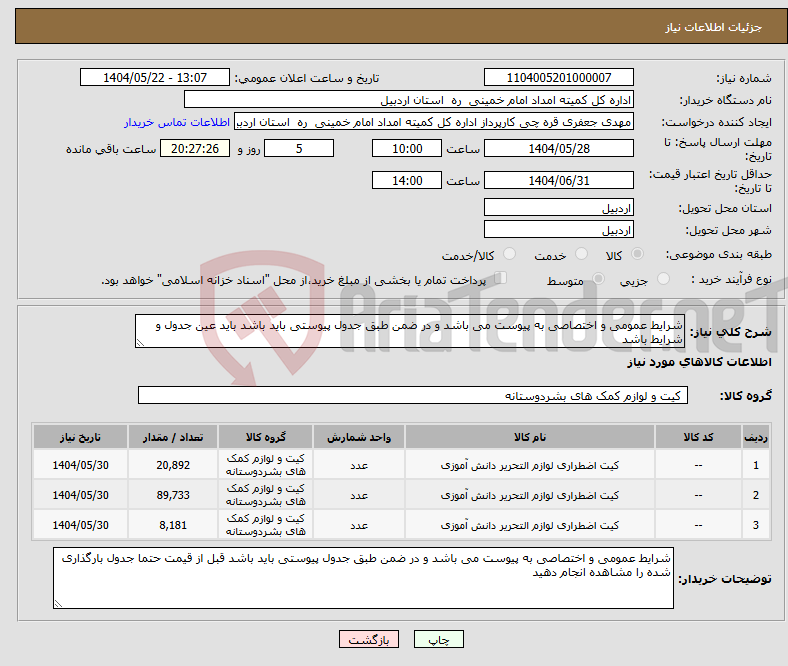Viewport: 788px width, 666px height.
Task: Click inside the شرح کلی نیاز text area
Action: [x=409, y=332]
